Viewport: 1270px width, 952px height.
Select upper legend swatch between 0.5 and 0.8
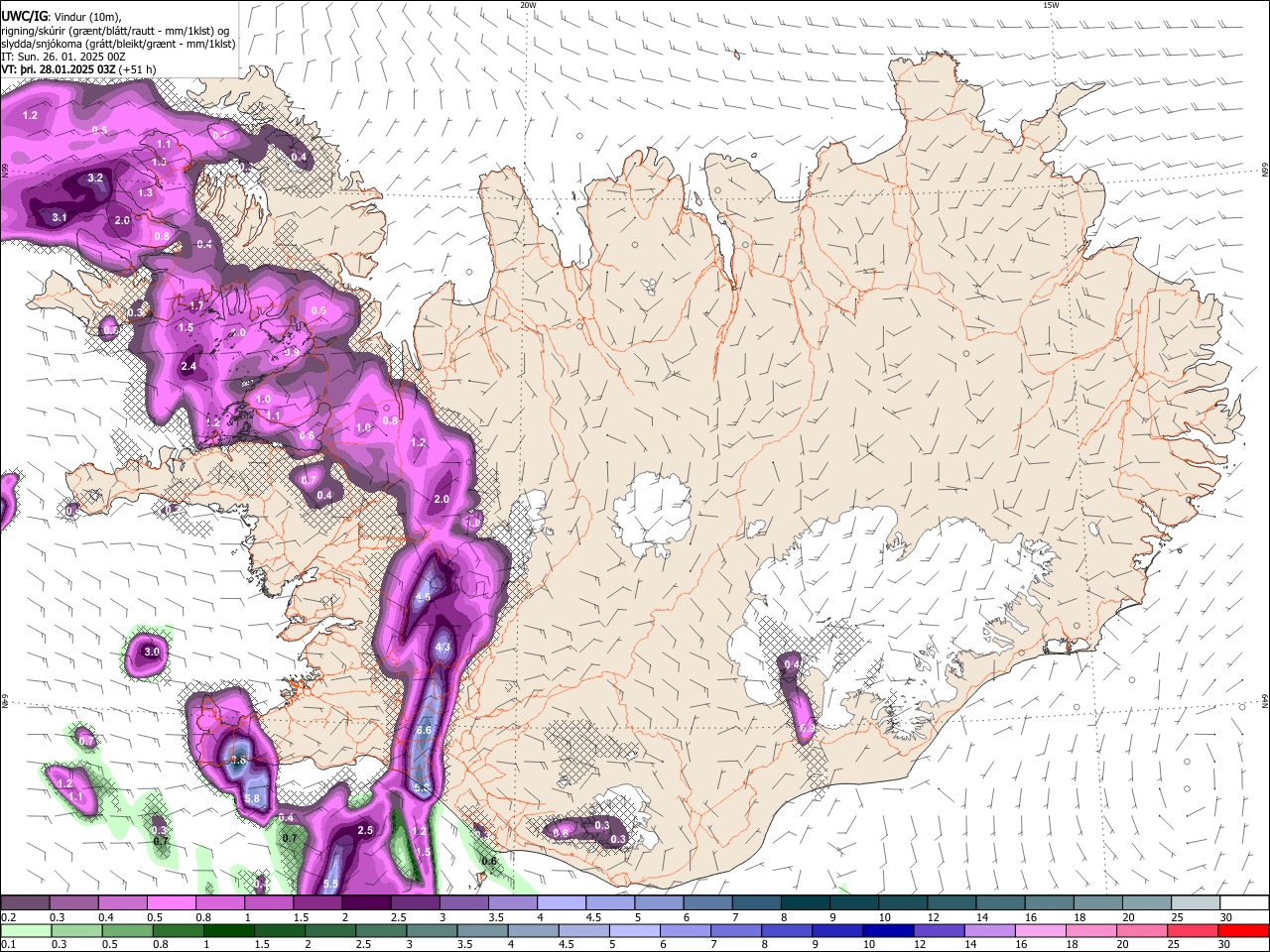tap(171, 903)
